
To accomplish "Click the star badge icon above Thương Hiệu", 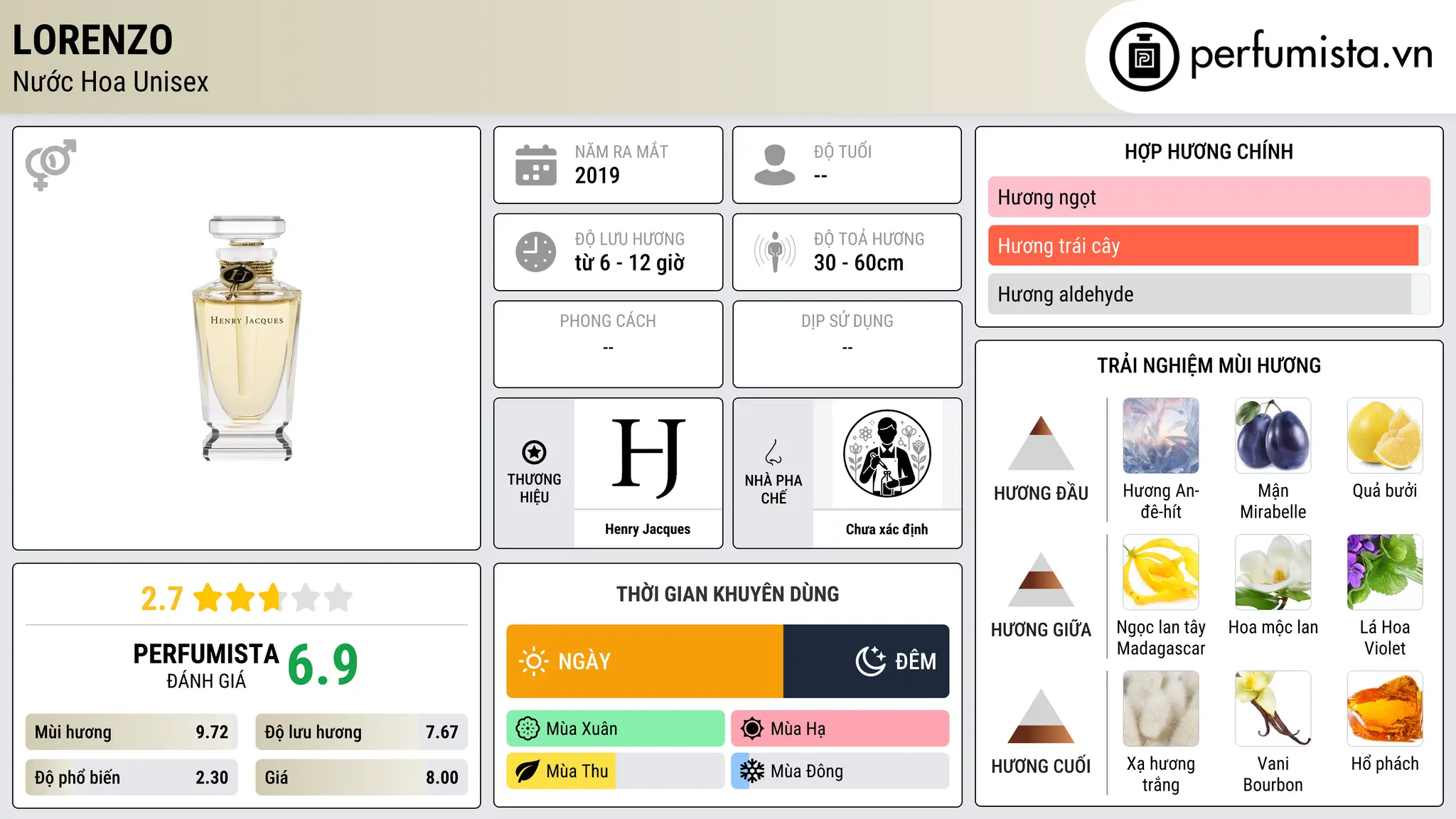I will [x=534, y=451].
